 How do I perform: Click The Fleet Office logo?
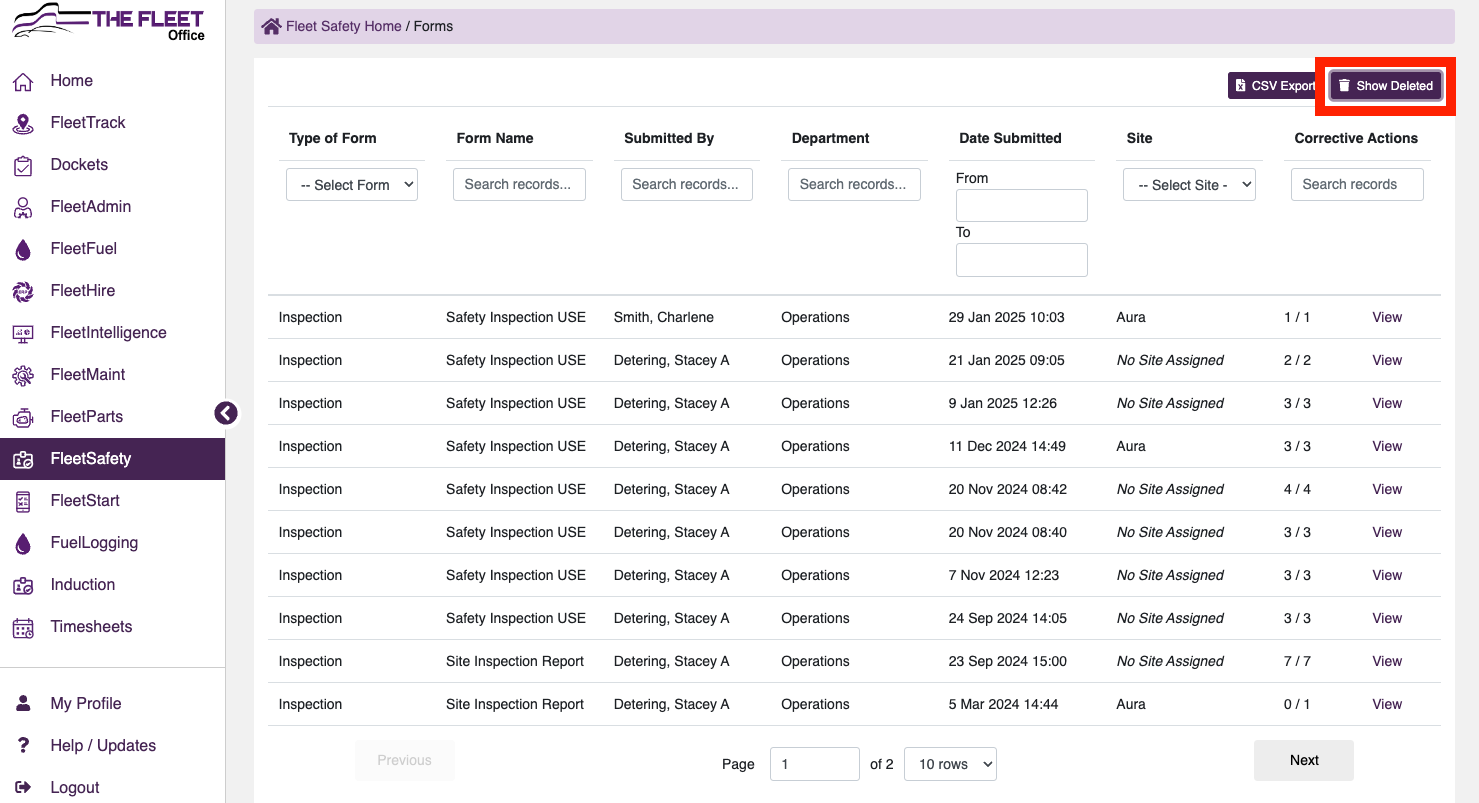(x=108, y=24)
